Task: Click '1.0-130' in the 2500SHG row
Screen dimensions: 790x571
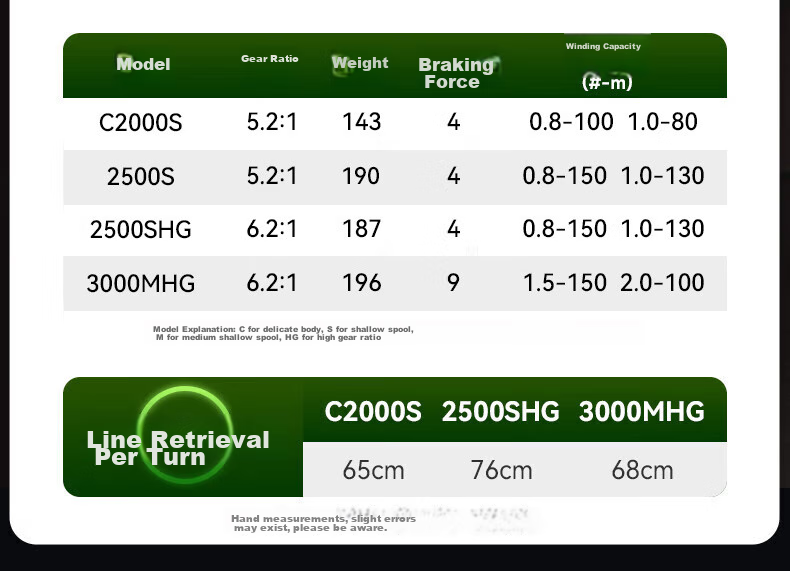Action: [662, 229]
